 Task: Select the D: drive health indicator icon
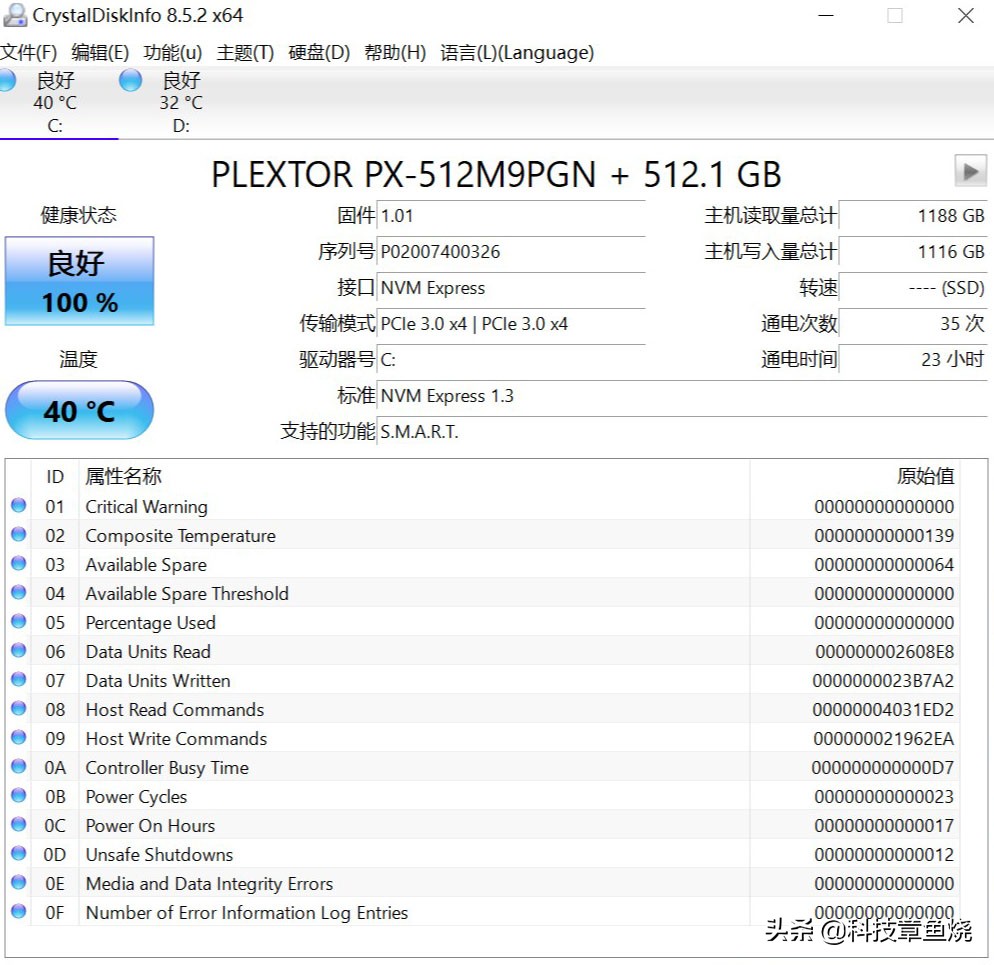point(130,80)
